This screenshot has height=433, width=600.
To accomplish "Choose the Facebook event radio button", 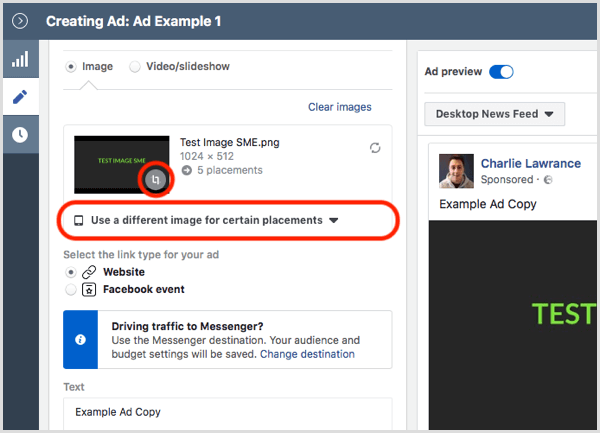I will coord(71,290).
